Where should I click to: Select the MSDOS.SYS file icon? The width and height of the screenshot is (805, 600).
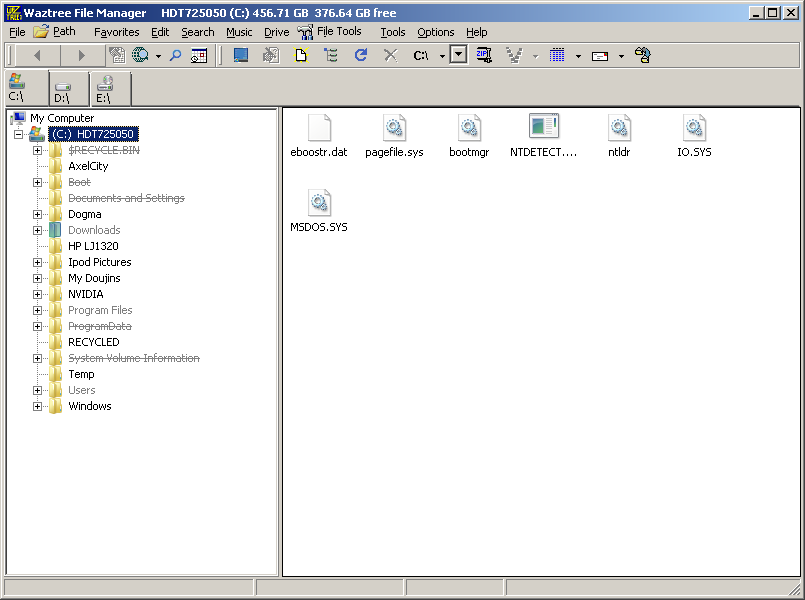click(x=319, y=202)
